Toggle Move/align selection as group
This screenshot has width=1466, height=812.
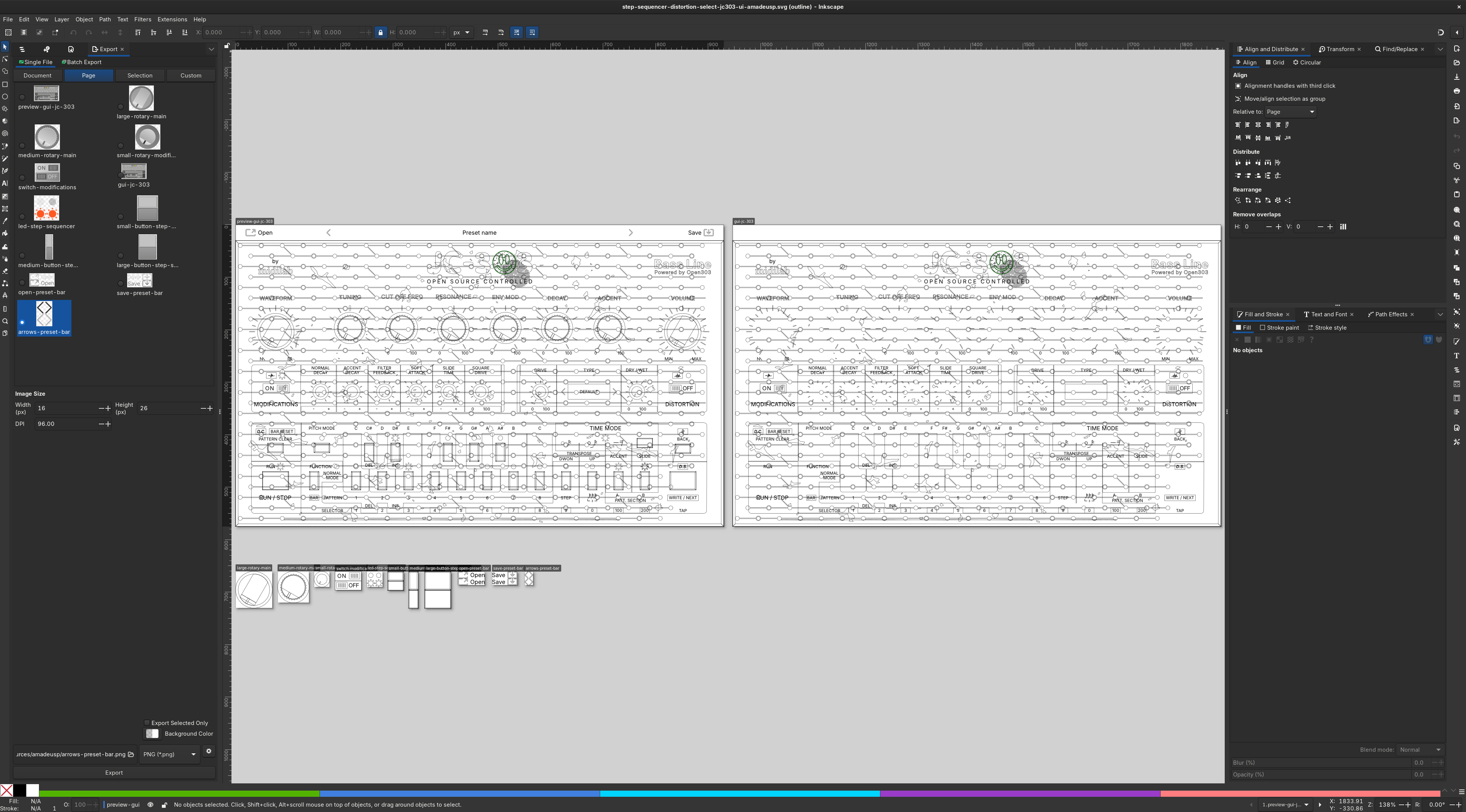coord(1238,98)
